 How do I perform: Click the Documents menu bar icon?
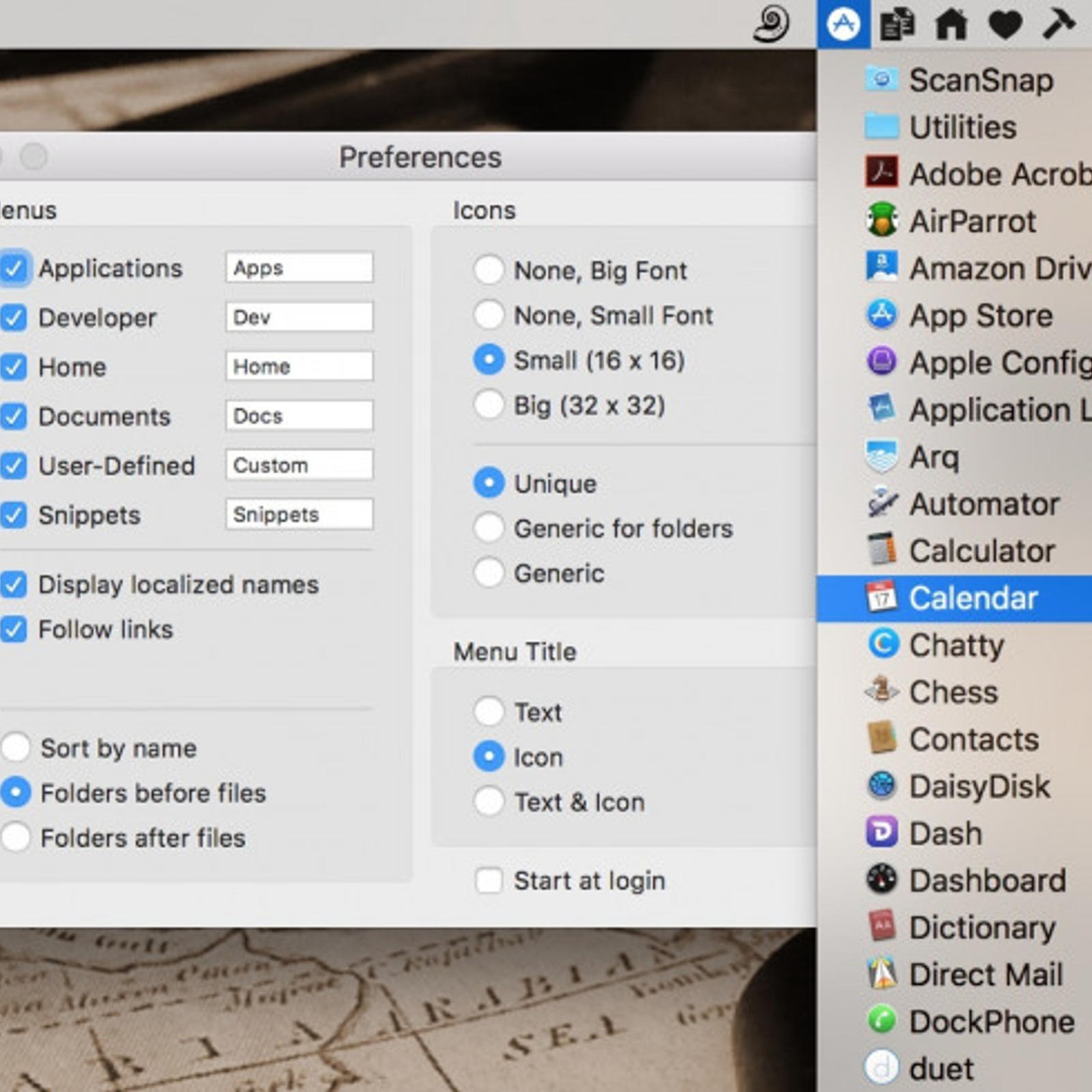click(x=897, y=25)
